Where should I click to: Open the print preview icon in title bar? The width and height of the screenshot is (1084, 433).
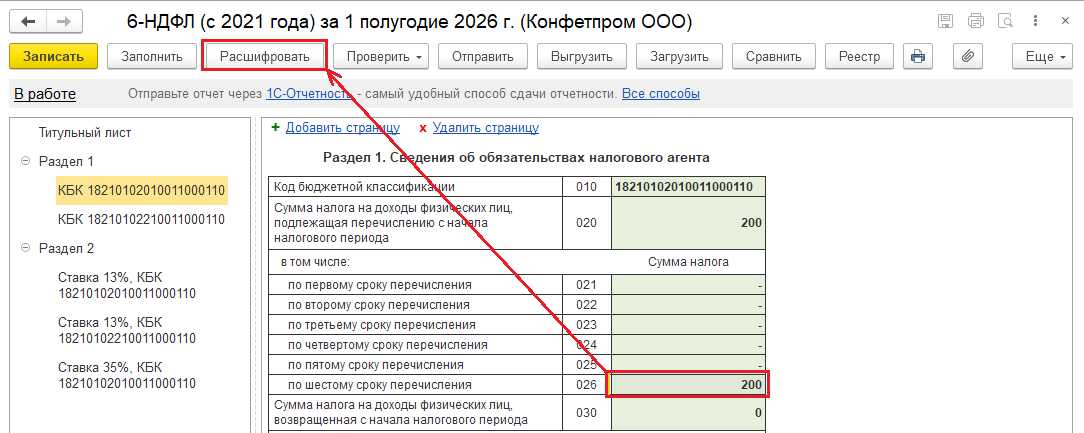coord(1006,21)
